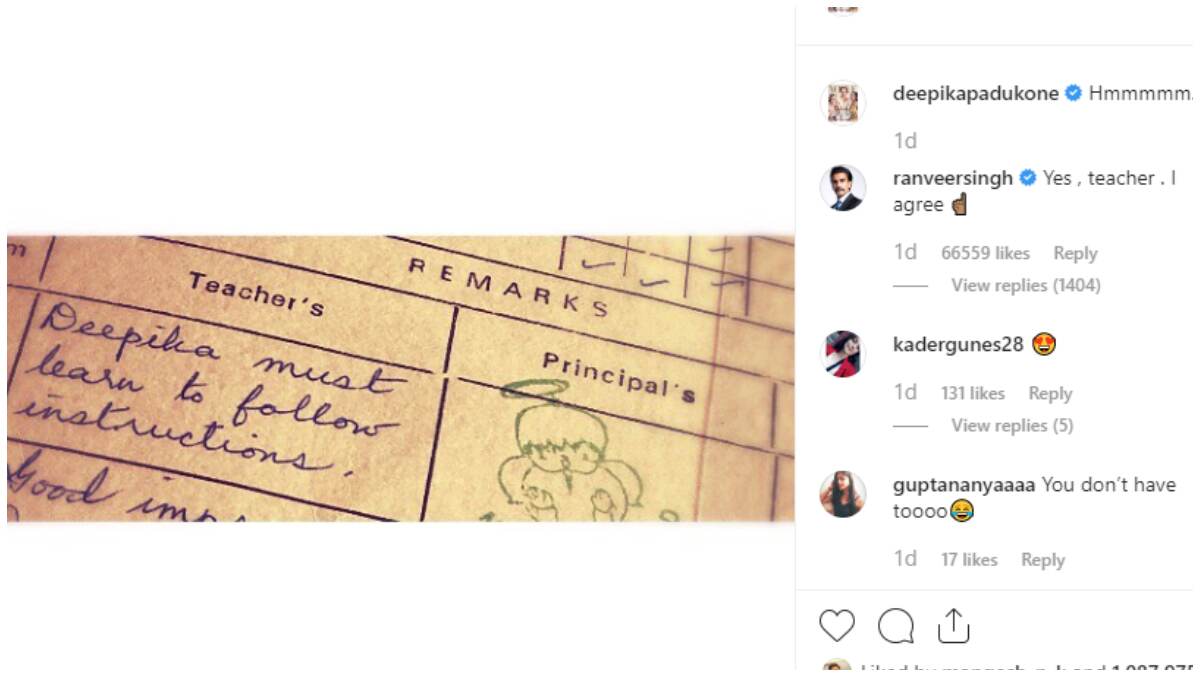1200x677 pixels.
Task: Open the ranveersingh username link
Action: click(x=952, y=179)
